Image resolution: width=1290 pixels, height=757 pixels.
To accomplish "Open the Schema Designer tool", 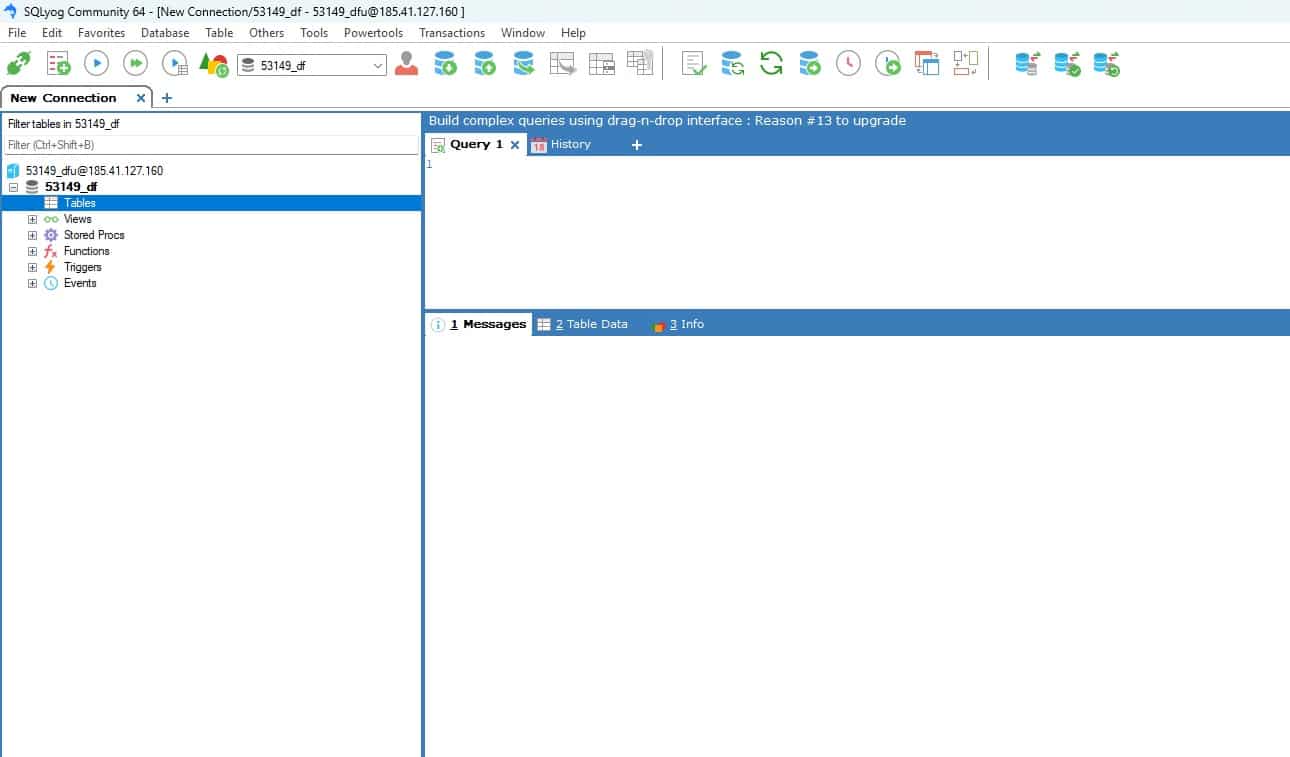I will click(x=965, y=63).
